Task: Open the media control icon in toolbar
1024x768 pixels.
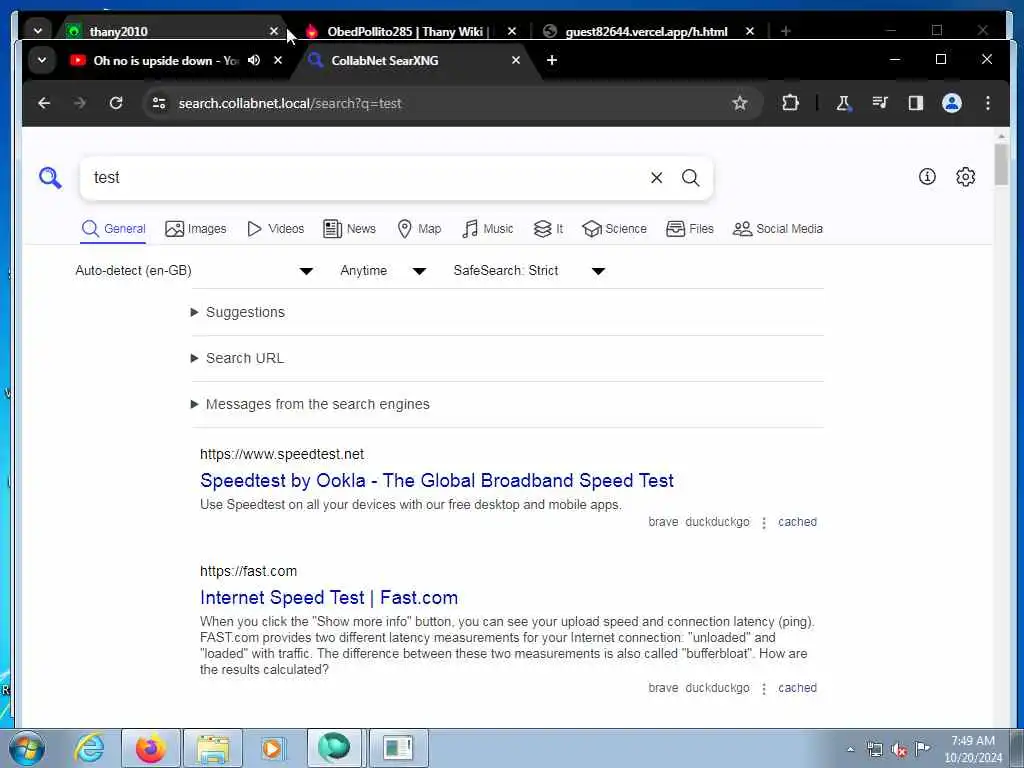Action: point(880,103)
